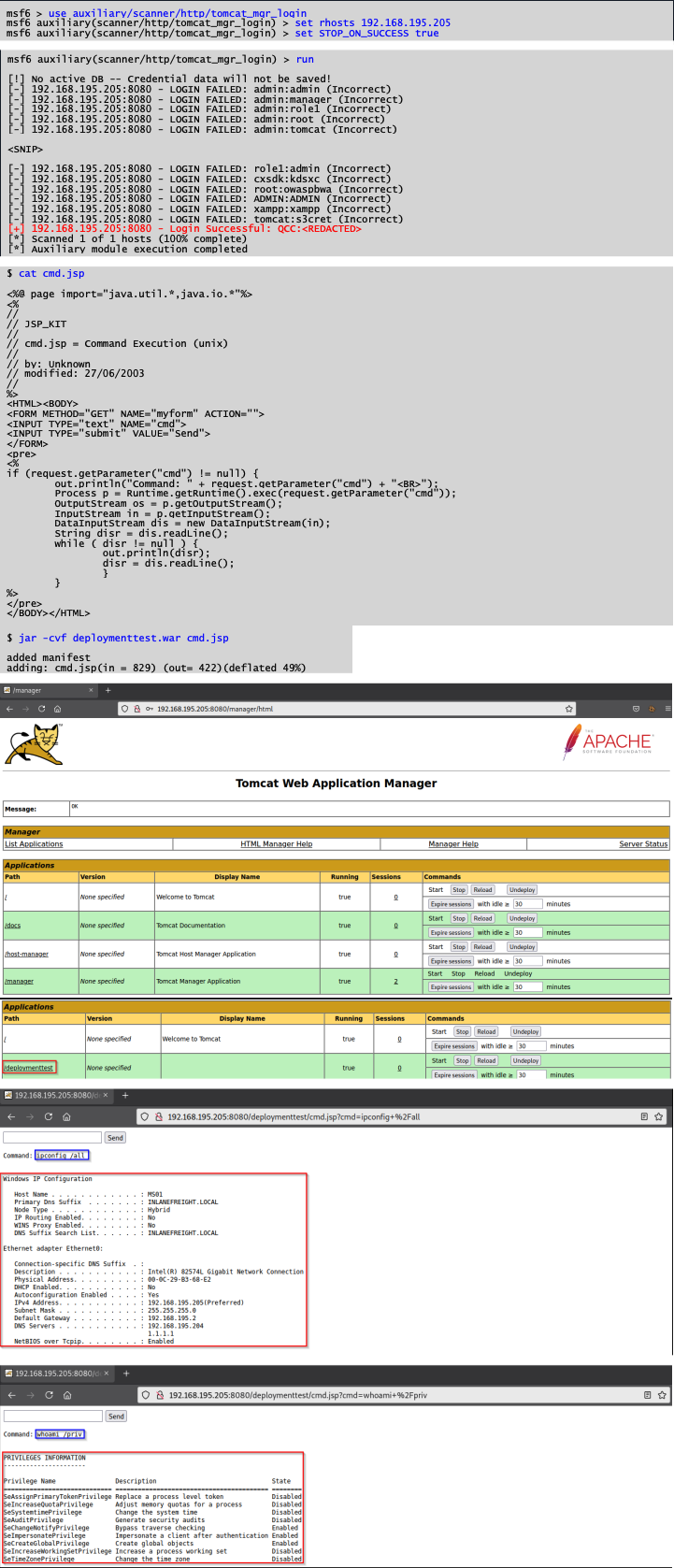This screenshot has height=1568, width=674.
Task: Click command text box on ipconfig page
Action: click(x=52, y=1138)
